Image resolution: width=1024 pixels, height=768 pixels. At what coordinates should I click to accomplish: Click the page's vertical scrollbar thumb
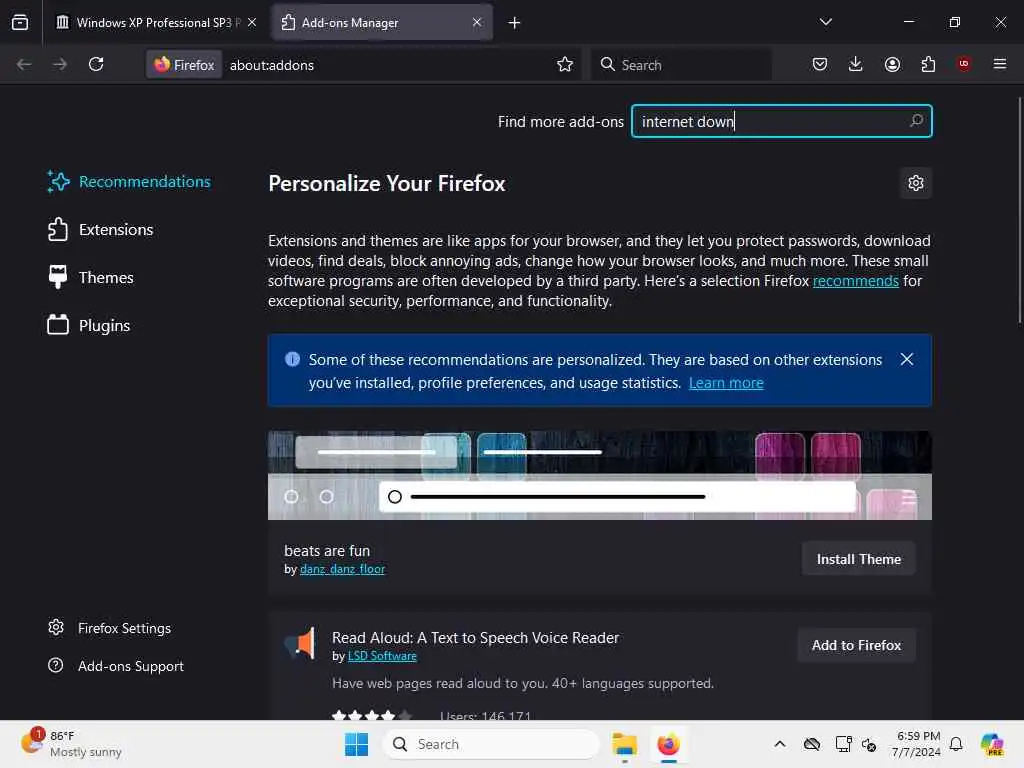[x=1019, y=209]
